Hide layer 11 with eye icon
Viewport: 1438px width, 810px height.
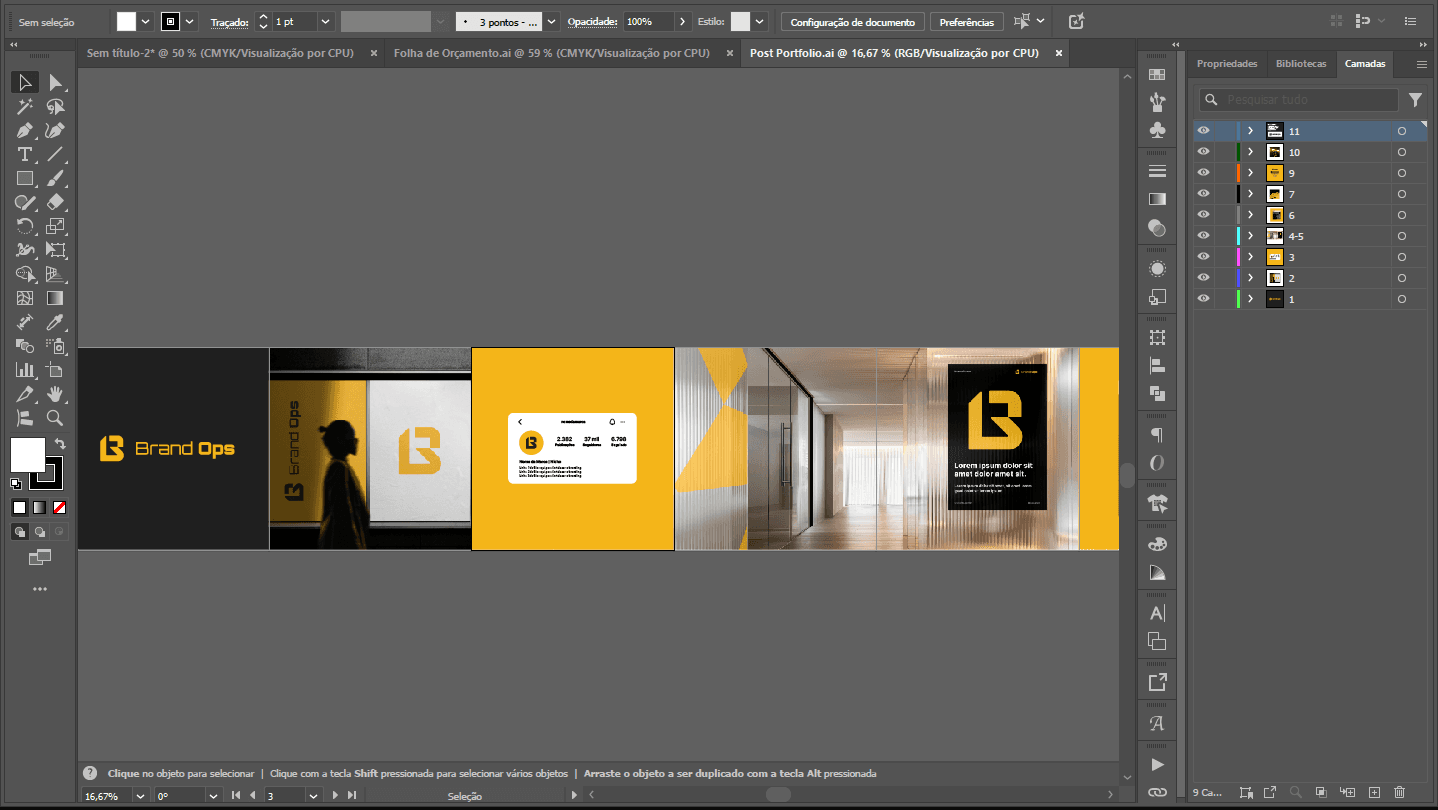pyautogui.click(x=1203, y=131)
